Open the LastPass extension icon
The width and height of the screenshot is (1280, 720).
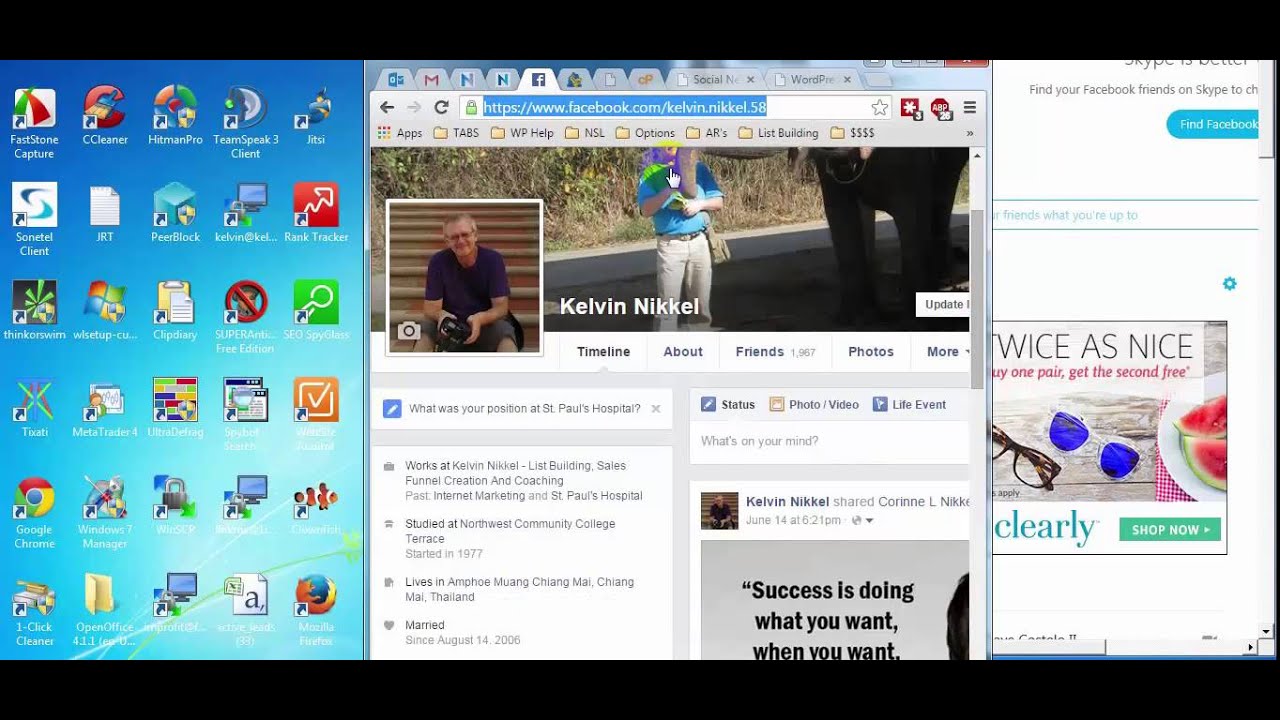(910, 108)
